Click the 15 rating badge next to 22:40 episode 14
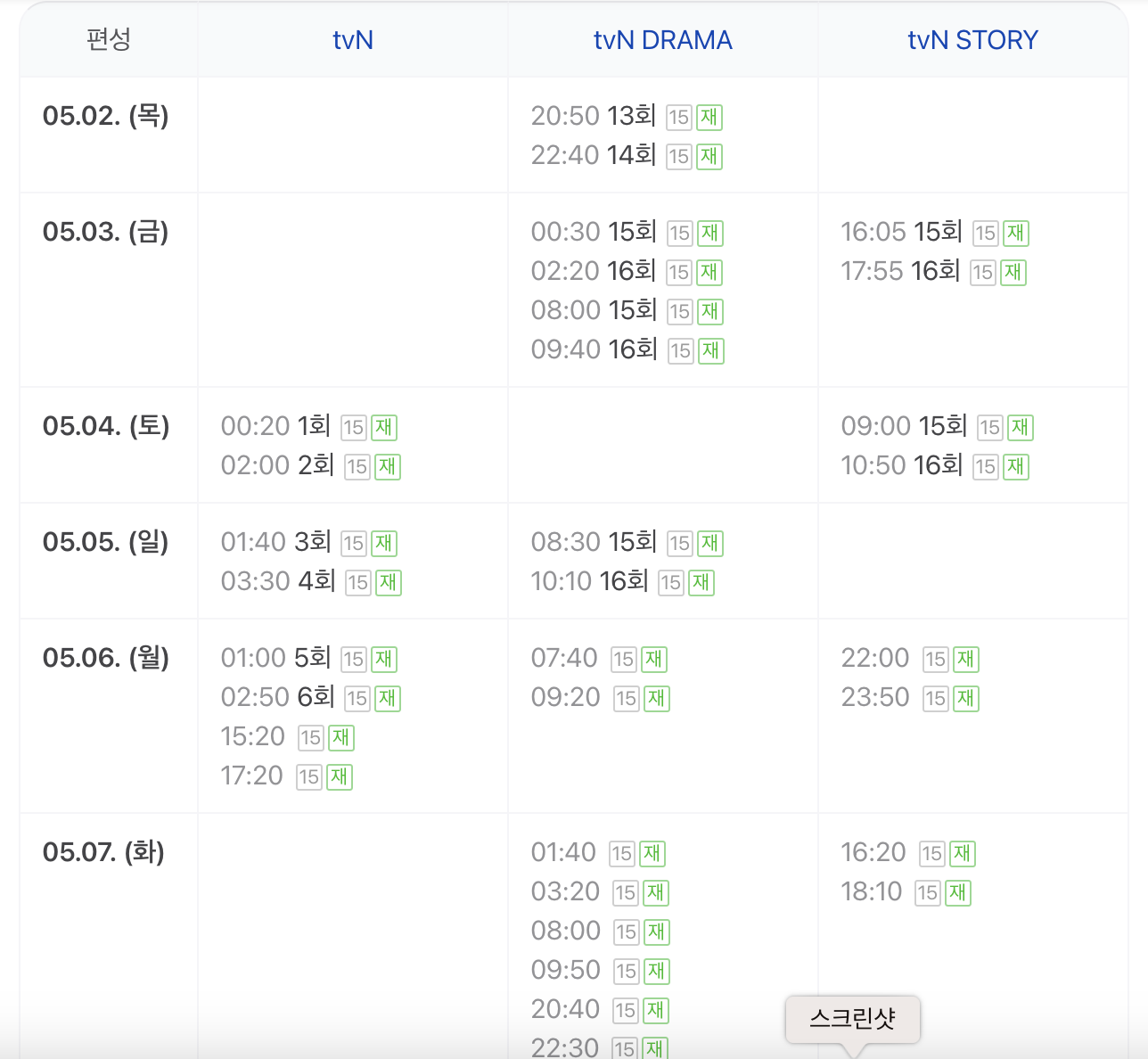Image resolution: width=1148 pixels, height=1059 pixels. 678,156
